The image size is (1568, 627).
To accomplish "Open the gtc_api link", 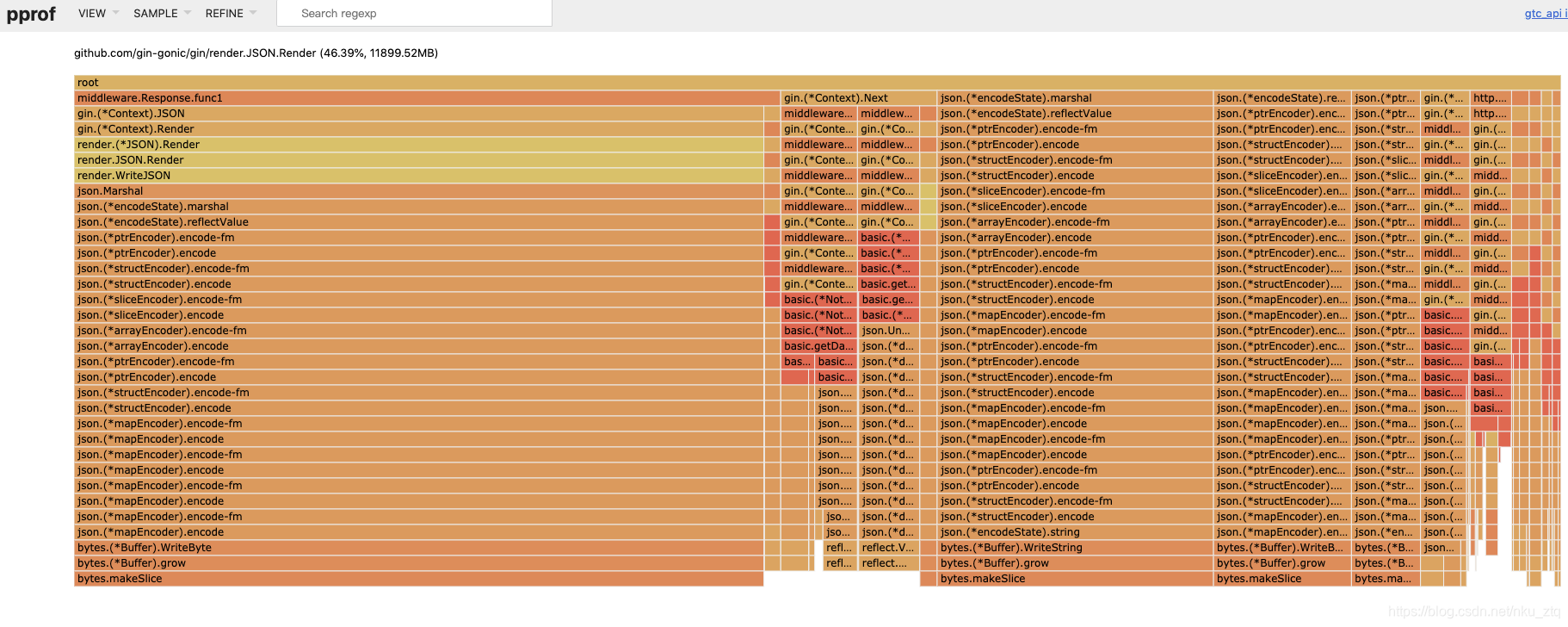I will (x=1546, y=13).
